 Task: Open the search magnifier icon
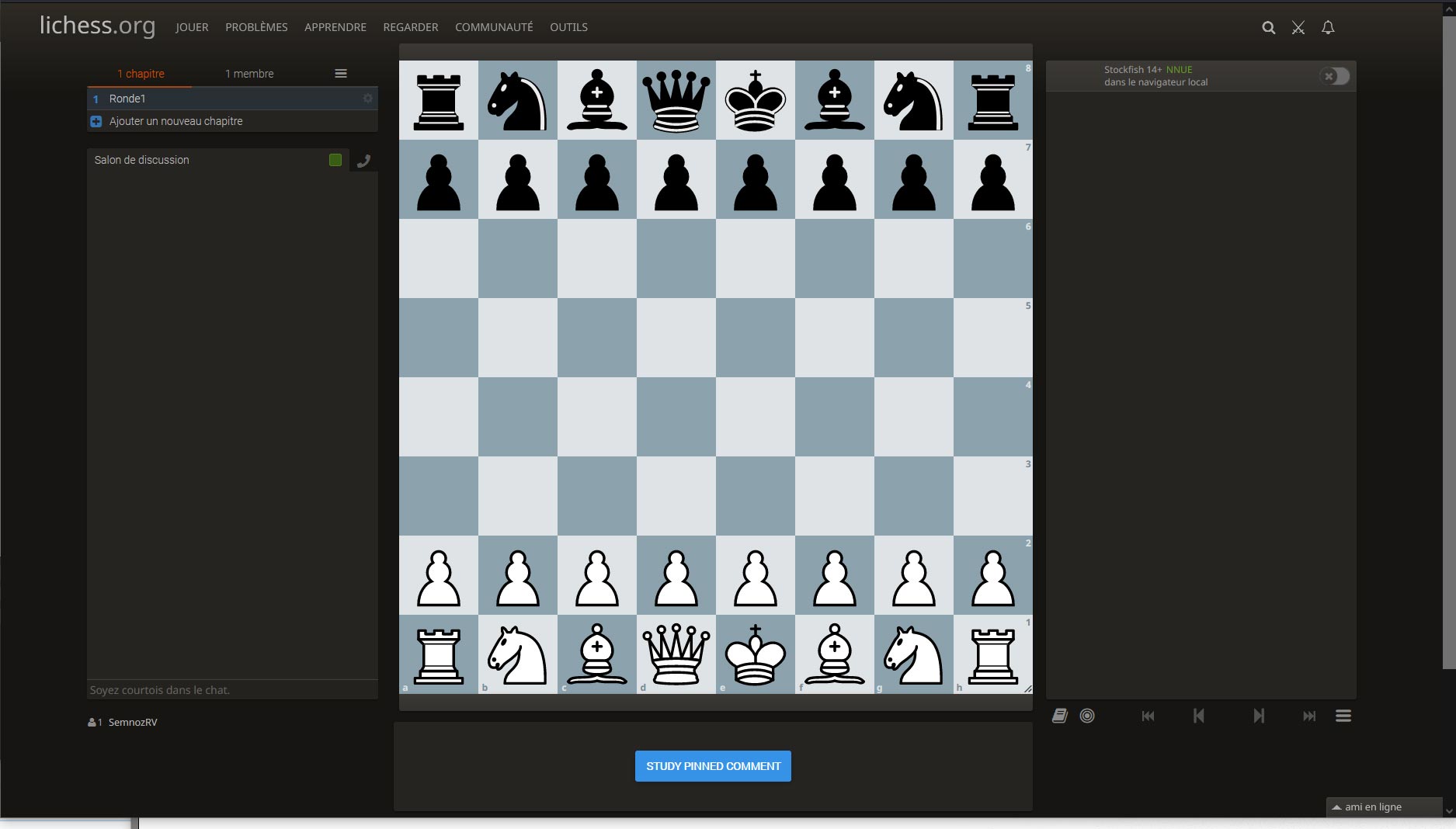1268,28
